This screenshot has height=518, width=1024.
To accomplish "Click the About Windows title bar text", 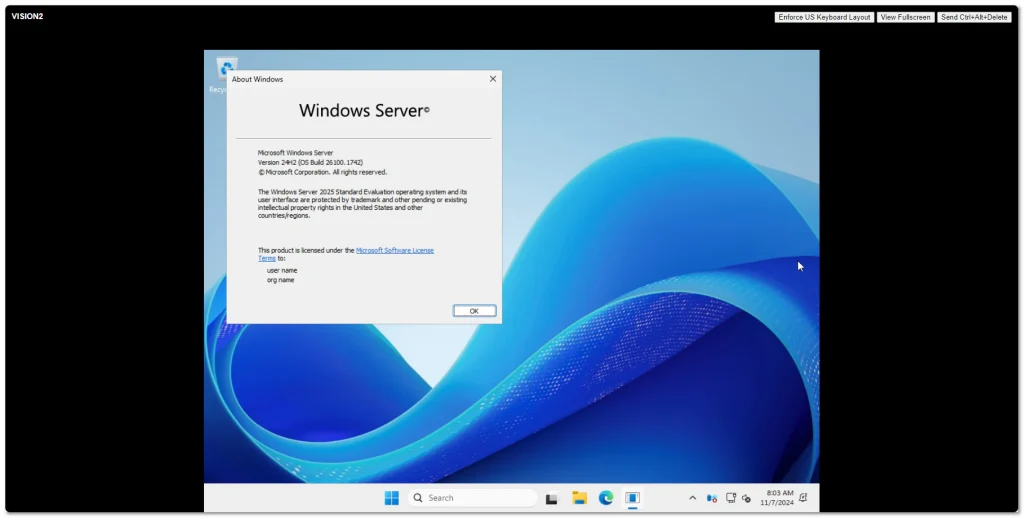I will 257,79.
